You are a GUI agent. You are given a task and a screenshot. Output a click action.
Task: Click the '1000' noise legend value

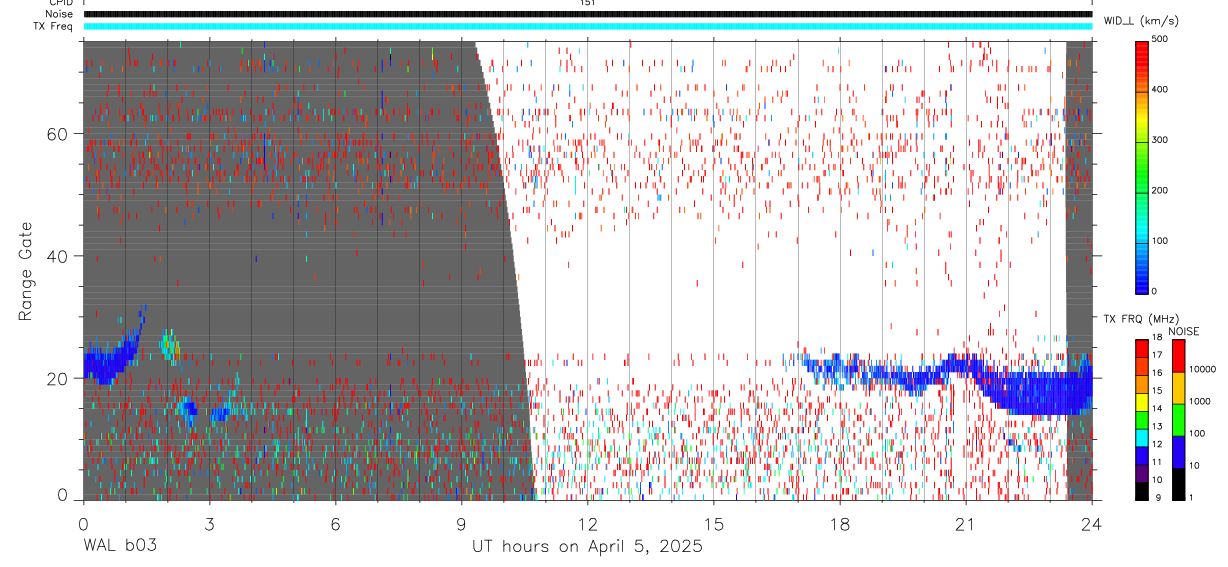1200,401
